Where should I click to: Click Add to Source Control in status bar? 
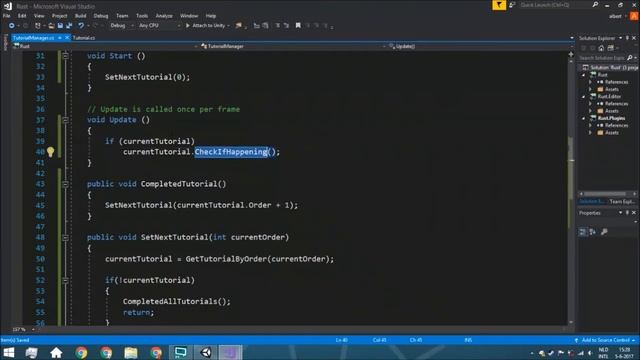(605, 340)
